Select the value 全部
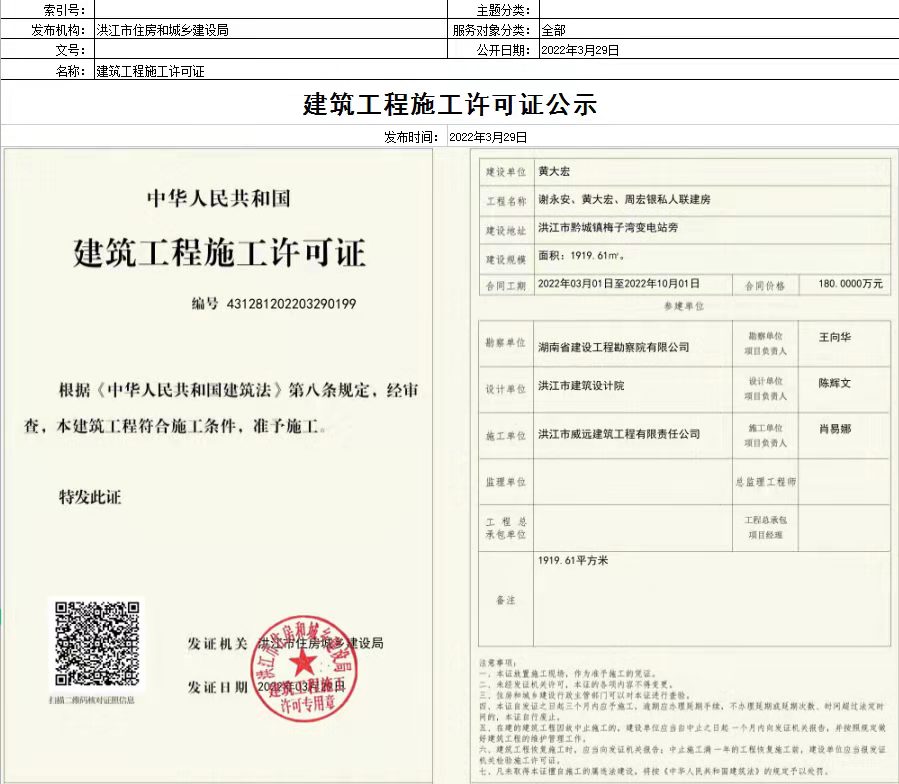Image resolution: width=899 pixels, height=784 pixels. 553,30
